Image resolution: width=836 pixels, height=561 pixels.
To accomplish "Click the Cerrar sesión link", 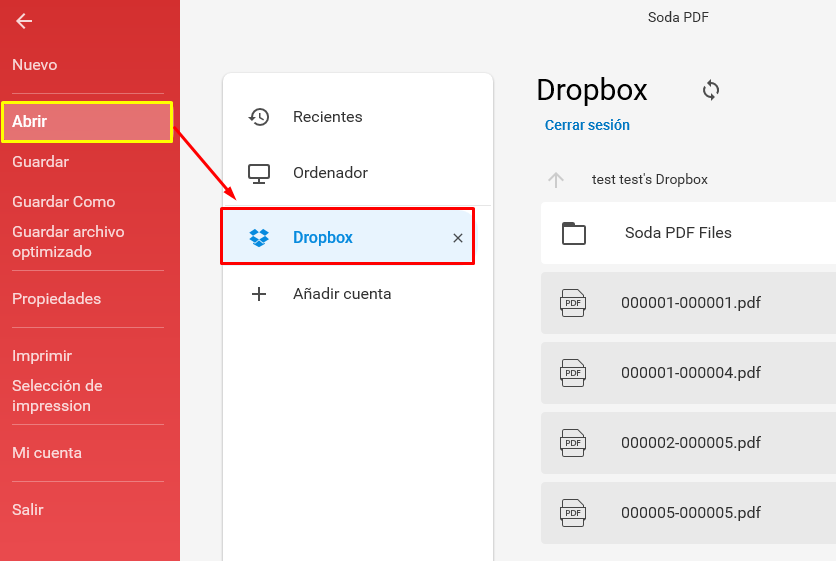I will coord(587,125).
